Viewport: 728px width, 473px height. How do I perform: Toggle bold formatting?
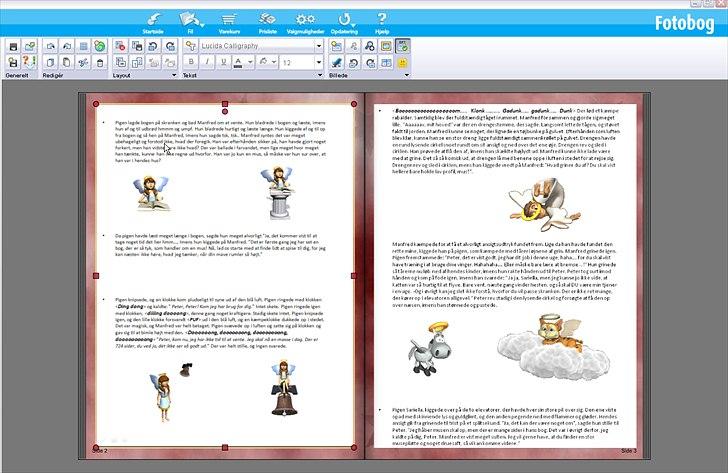pyautogui.click(x=191, y=62)
